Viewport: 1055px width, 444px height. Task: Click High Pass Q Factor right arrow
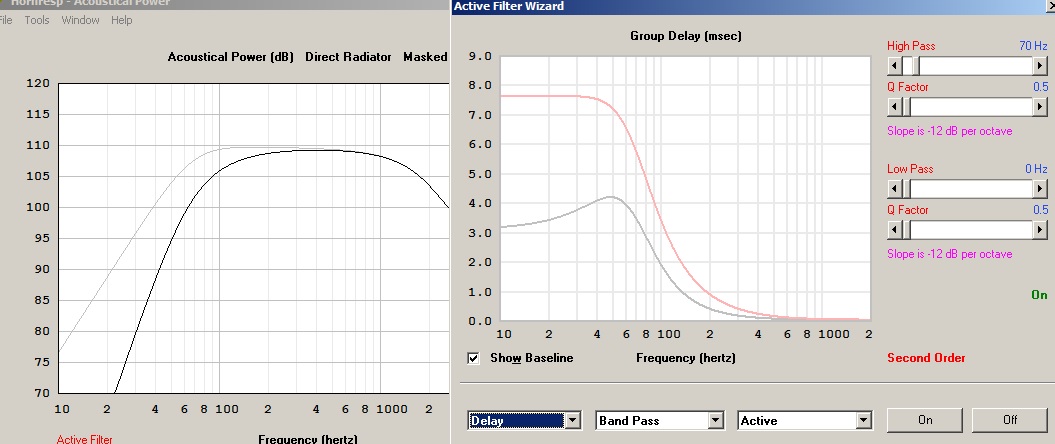pyautogui.click(x=1040, y=107)
